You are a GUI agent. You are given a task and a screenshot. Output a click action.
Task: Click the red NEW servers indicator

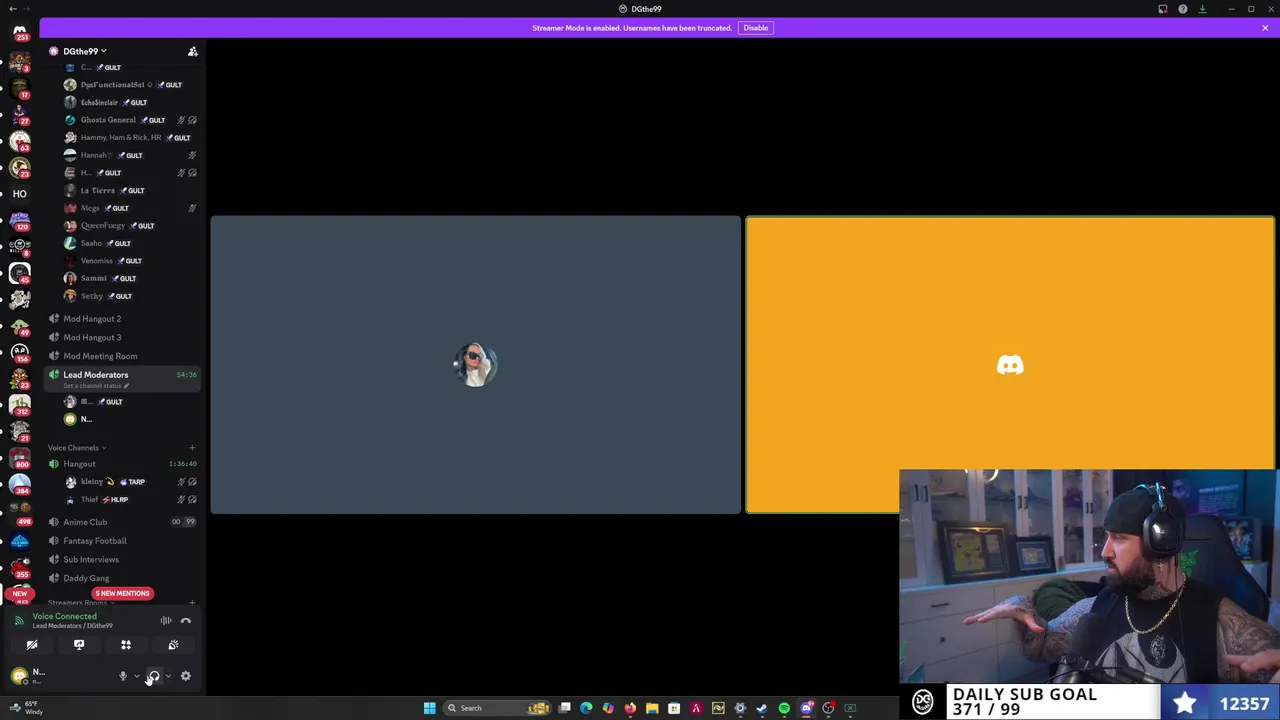tap(19, 594)
